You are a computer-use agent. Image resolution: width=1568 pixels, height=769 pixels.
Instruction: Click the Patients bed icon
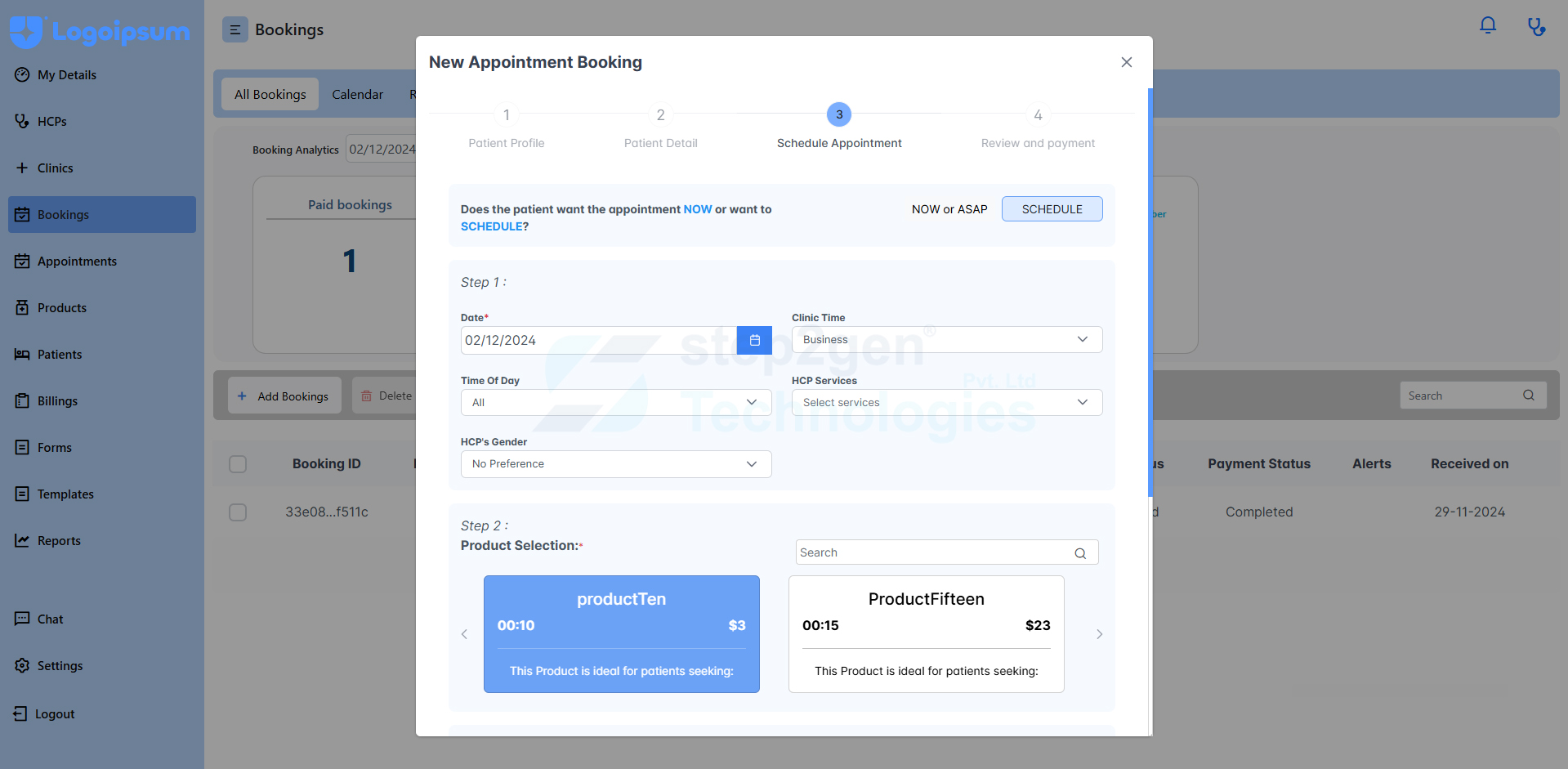[22, 354]
